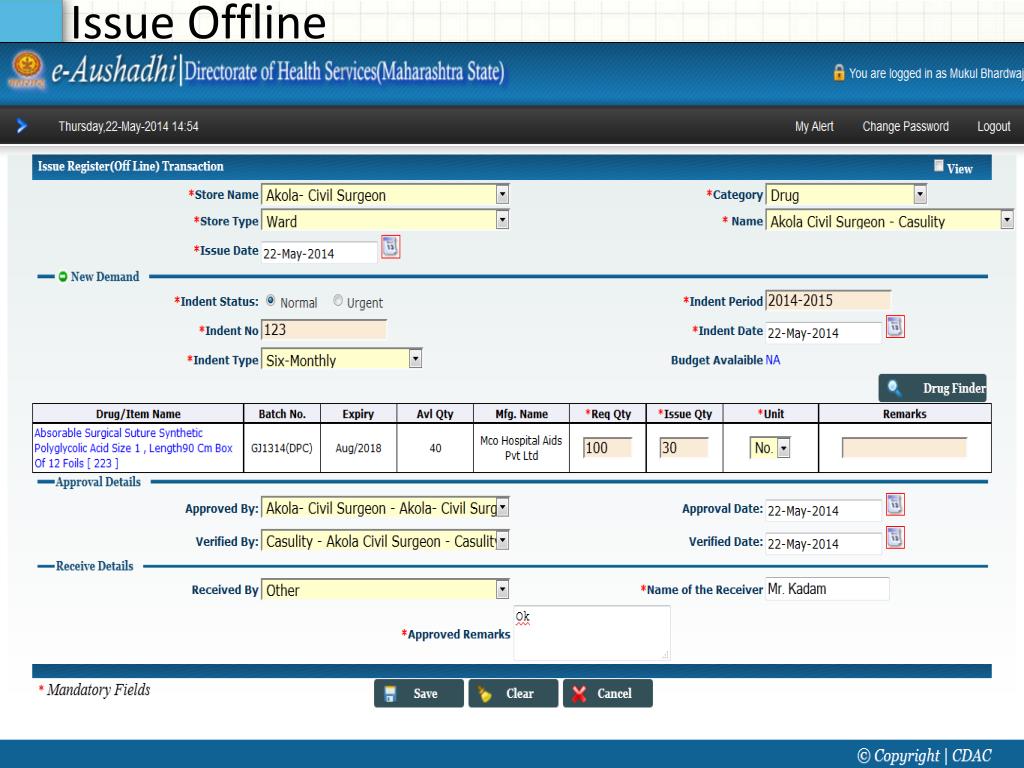Open the Absorable Surgical Suture drug link
The width and height of the screenshot is (1024, 768).
click(x=133, y=448)
